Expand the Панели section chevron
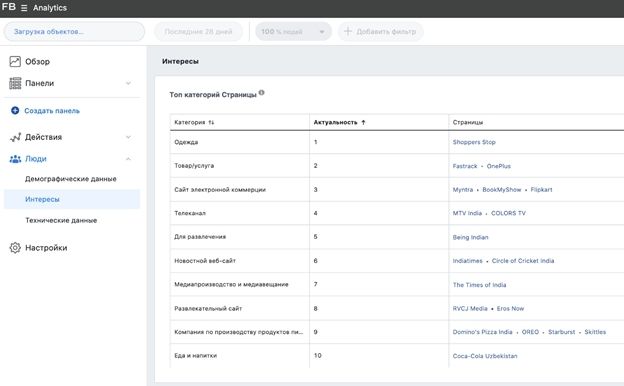624x386 pixels. (129, 83)
